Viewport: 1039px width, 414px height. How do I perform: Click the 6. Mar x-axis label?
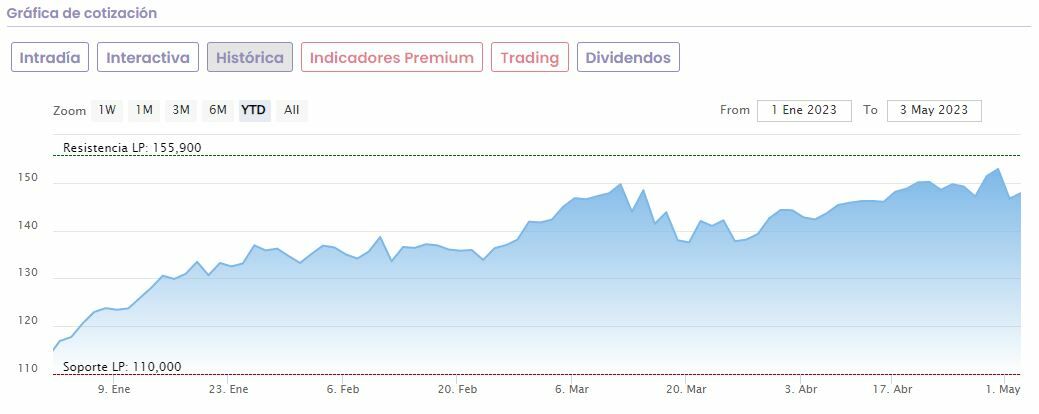(573, 389)
